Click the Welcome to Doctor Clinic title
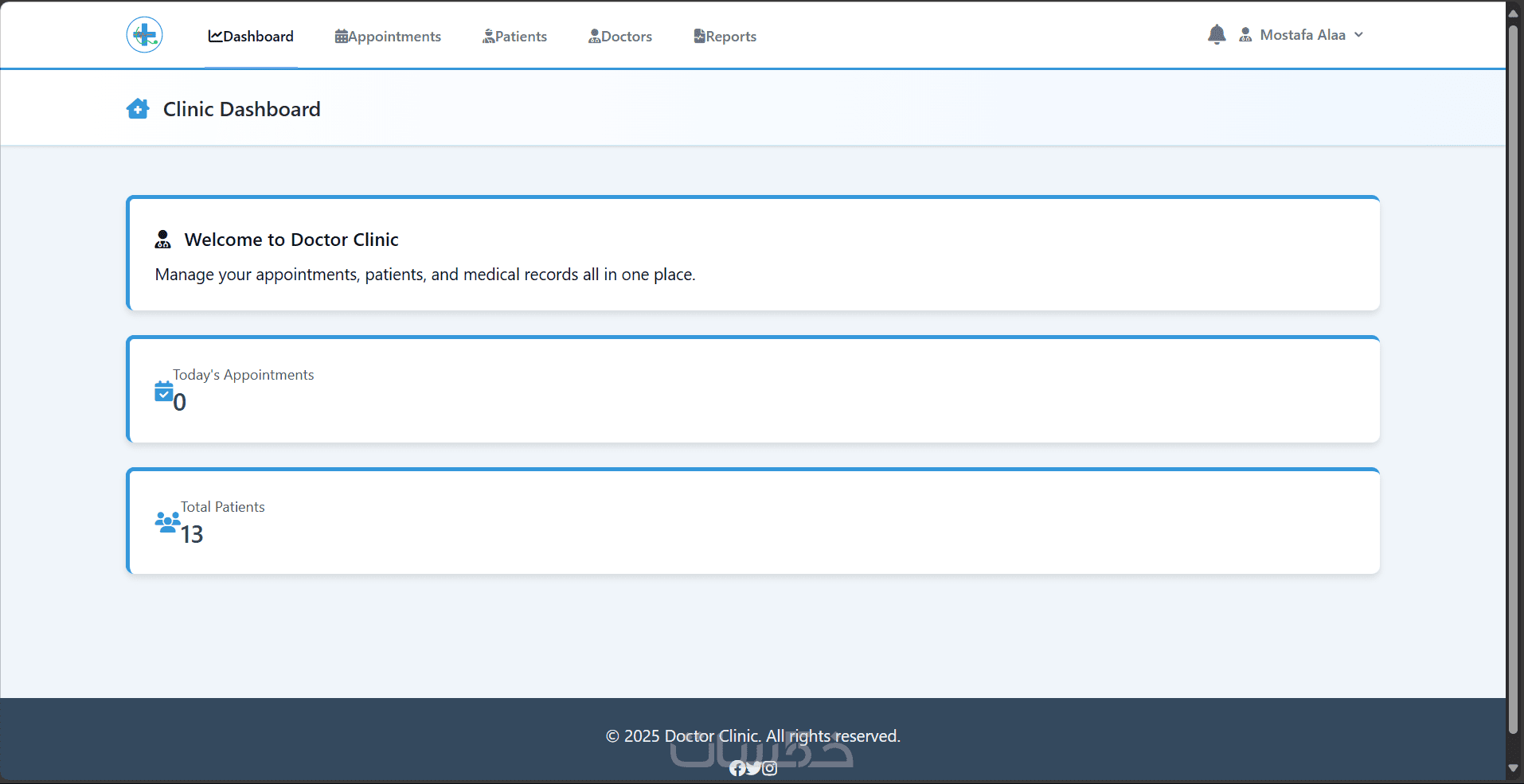Screen dimensions: 1524x784 (x=291, y=240)
